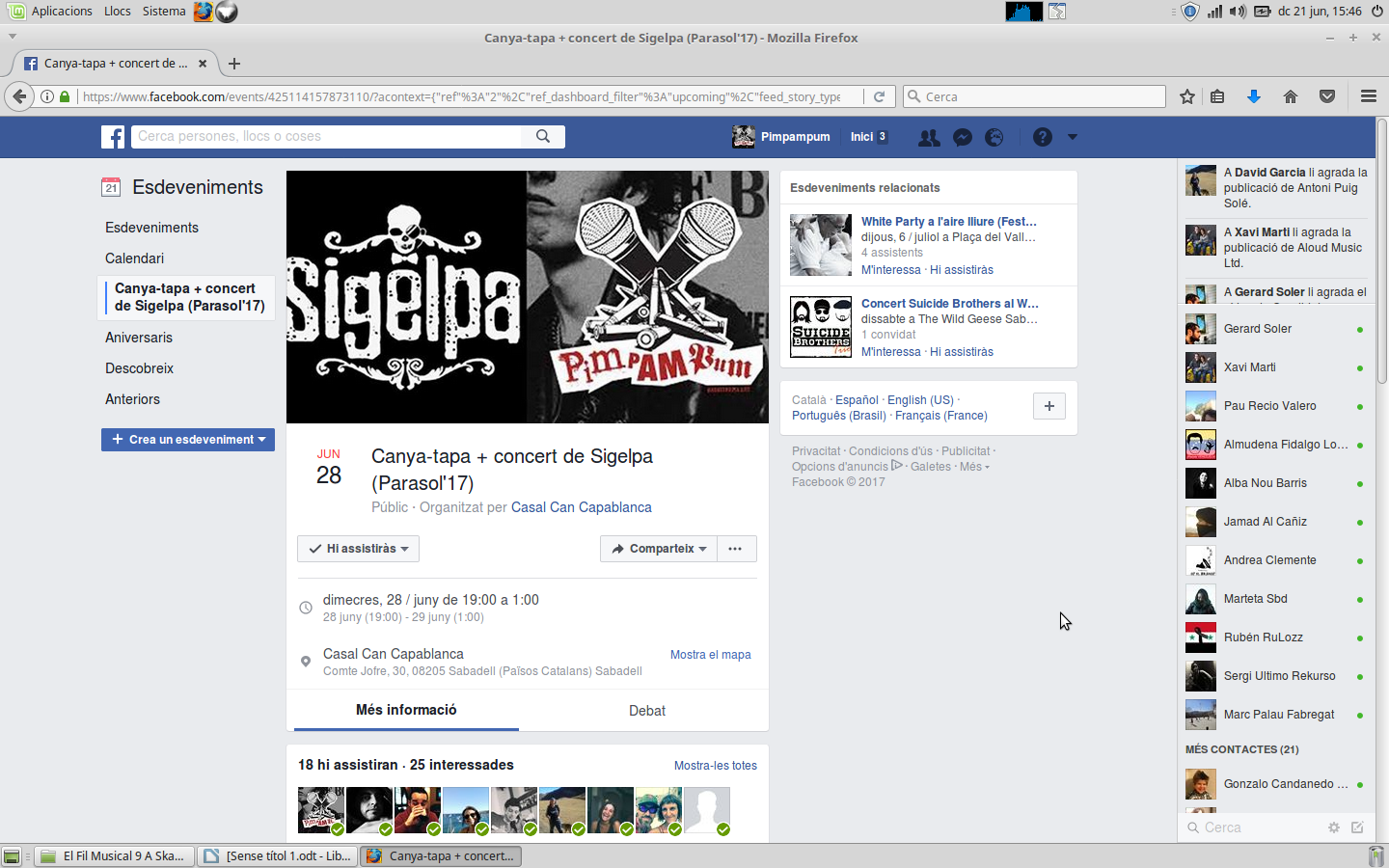Click Mostra el mapa link
The width and height of the screenshot is (1389, 868).
click(x=710, y=655)
